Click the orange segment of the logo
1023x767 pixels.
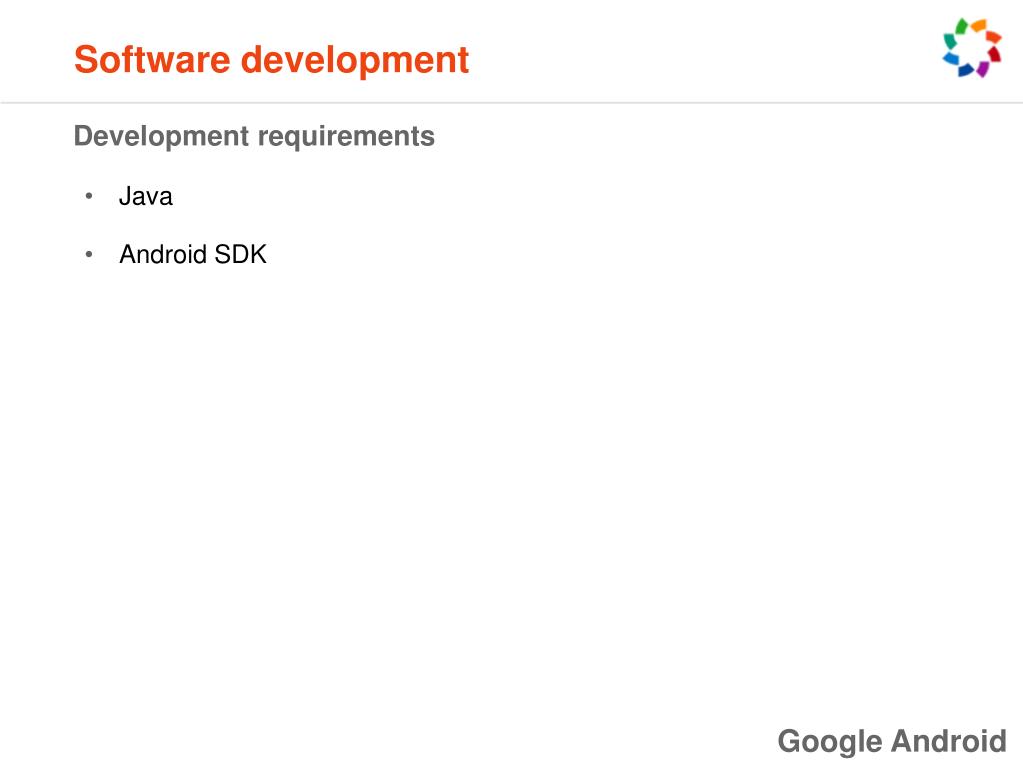[979, 25]
